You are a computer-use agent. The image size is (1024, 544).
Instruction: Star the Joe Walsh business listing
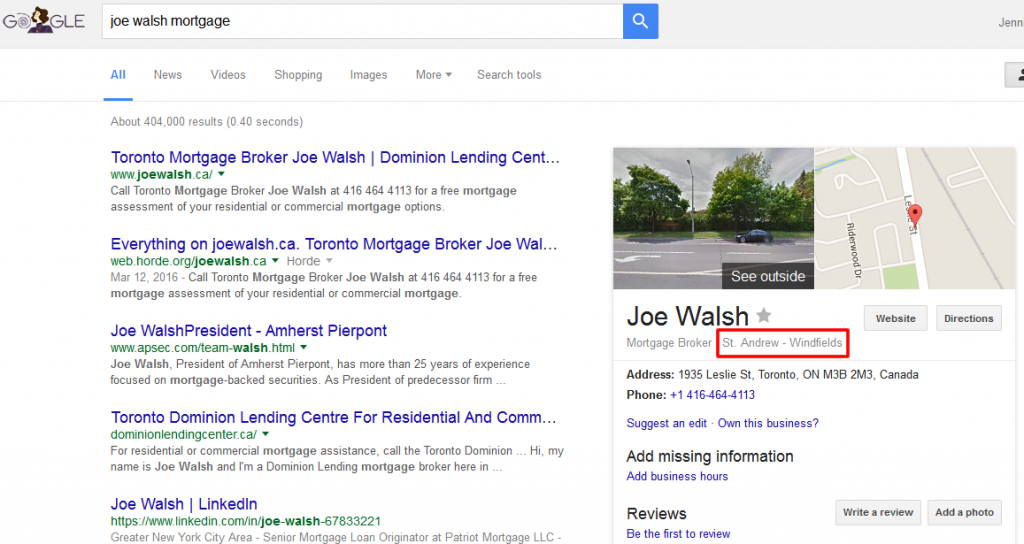tap(763, 316)
